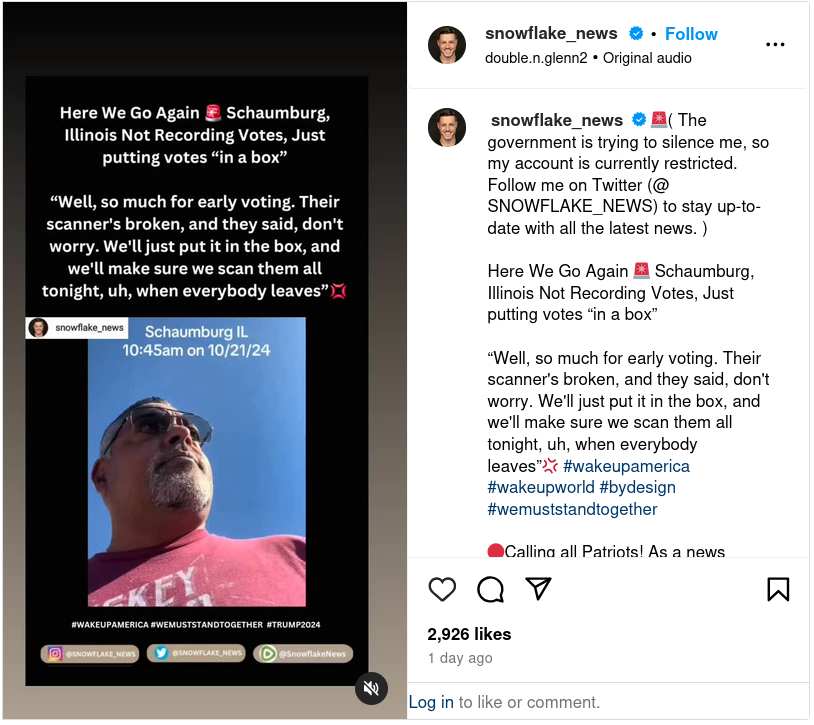
Task: Open the #wakeupworld hashtag
Action: coord(541,488)
